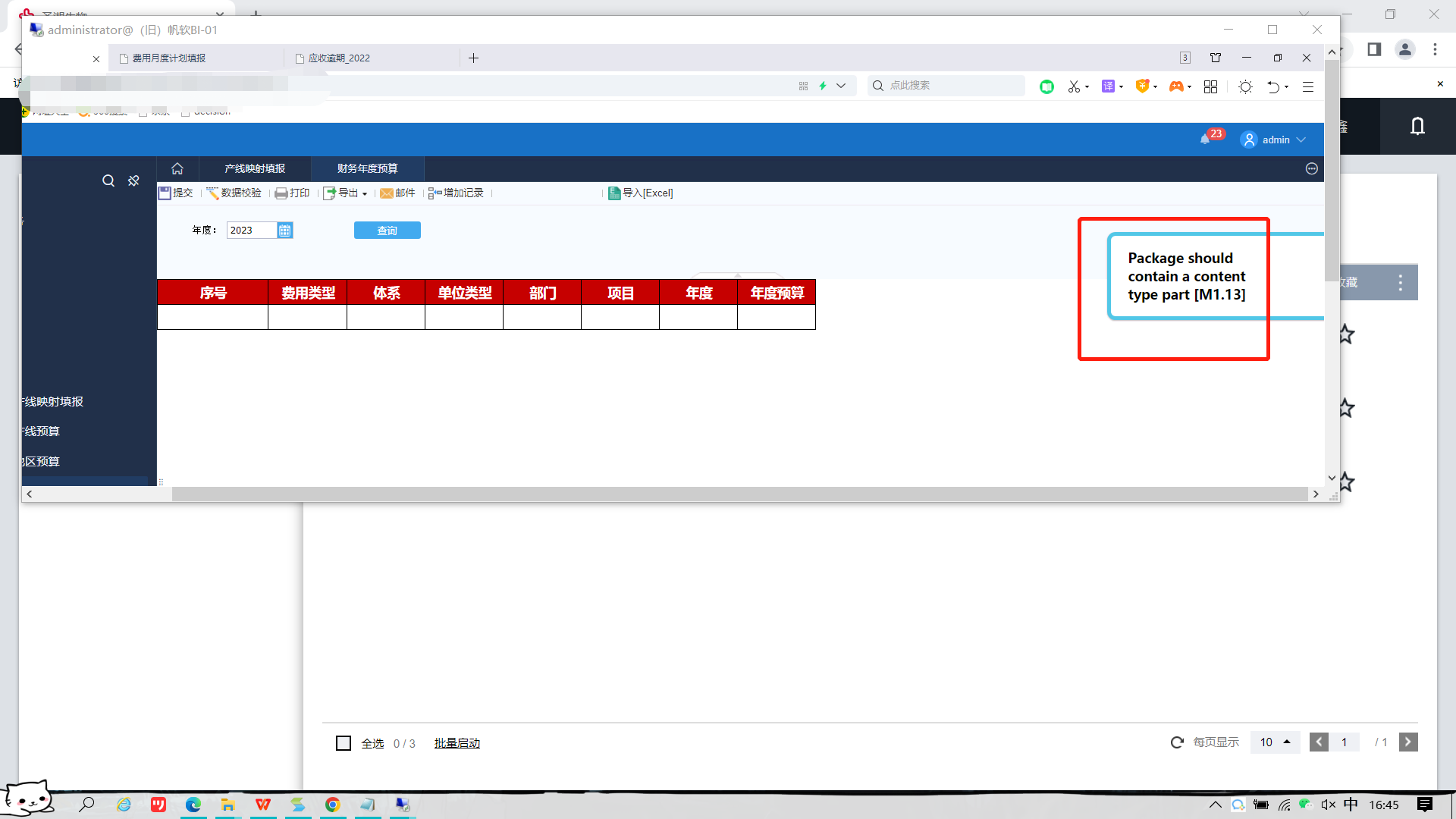
Task: Click 批量启动 link in back window
Action: (457, 743)
